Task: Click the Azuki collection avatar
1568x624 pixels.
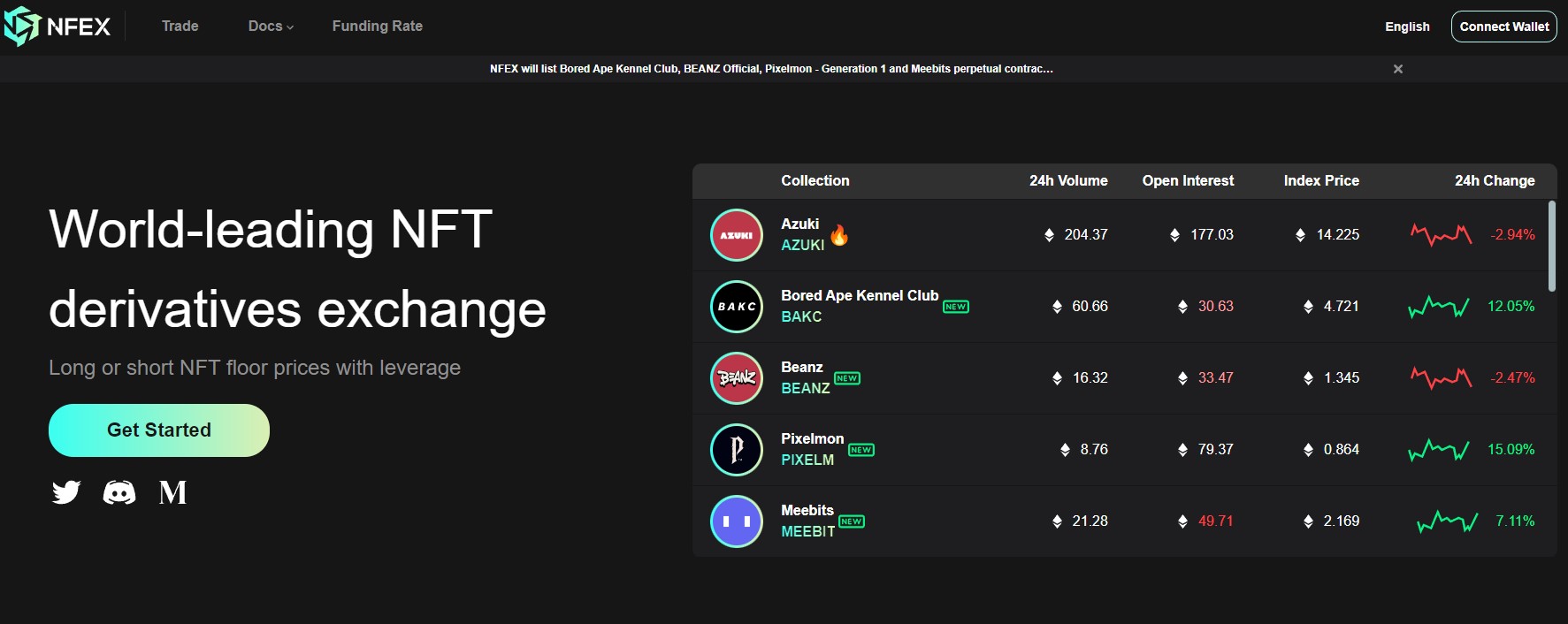Action: click(737, 235)
